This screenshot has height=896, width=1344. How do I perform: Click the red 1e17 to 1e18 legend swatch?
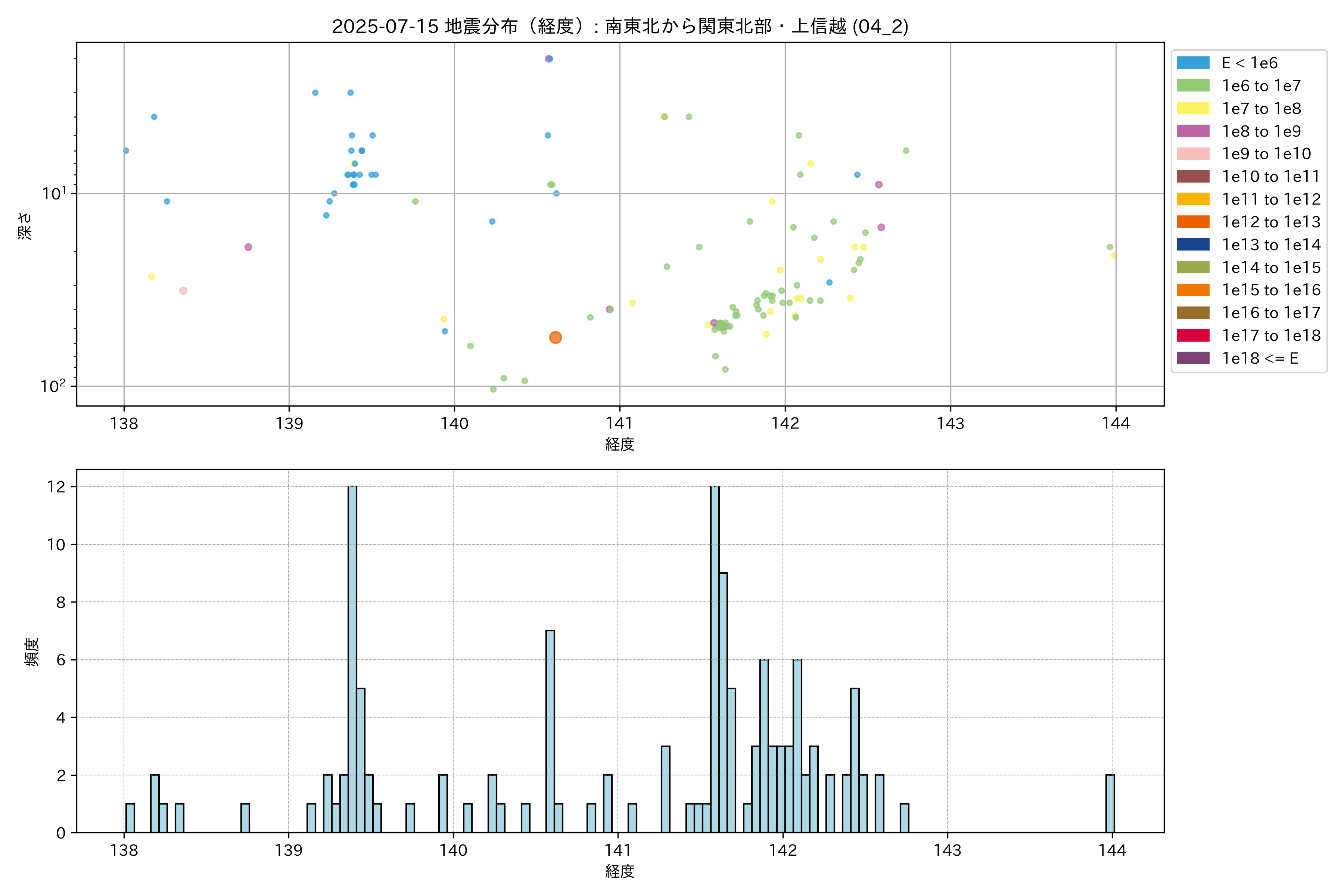click(1193, 335)
